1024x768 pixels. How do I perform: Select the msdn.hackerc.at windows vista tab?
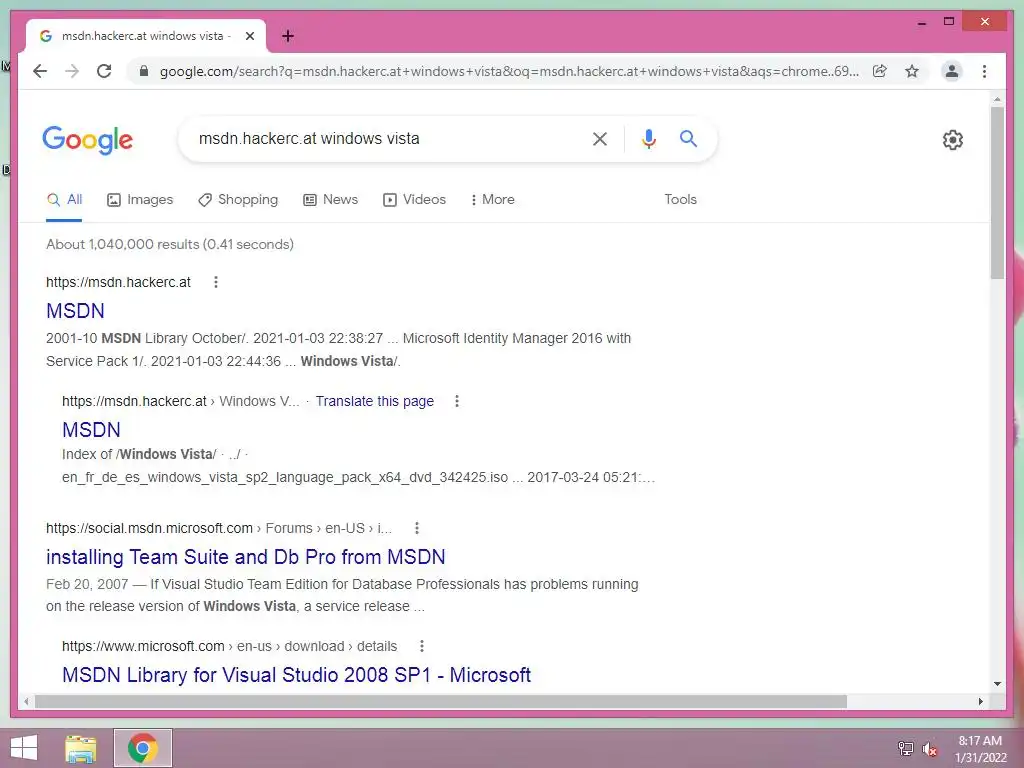click(x=146, y=36)
